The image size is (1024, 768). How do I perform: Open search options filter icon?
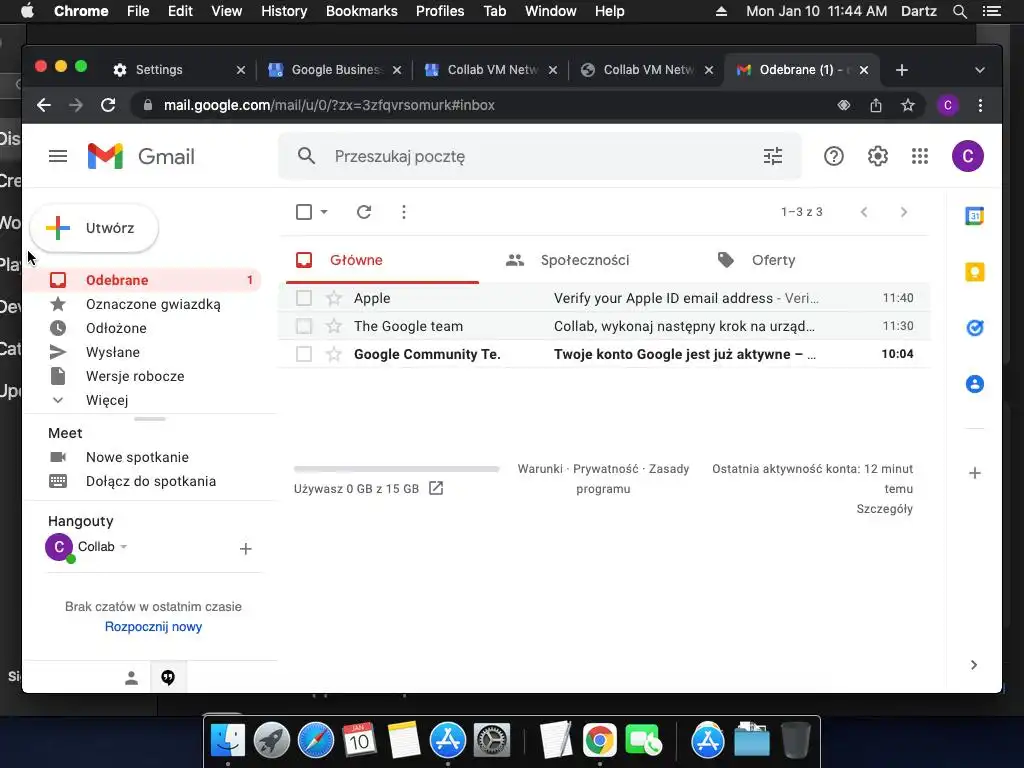(x=773, y=156)
